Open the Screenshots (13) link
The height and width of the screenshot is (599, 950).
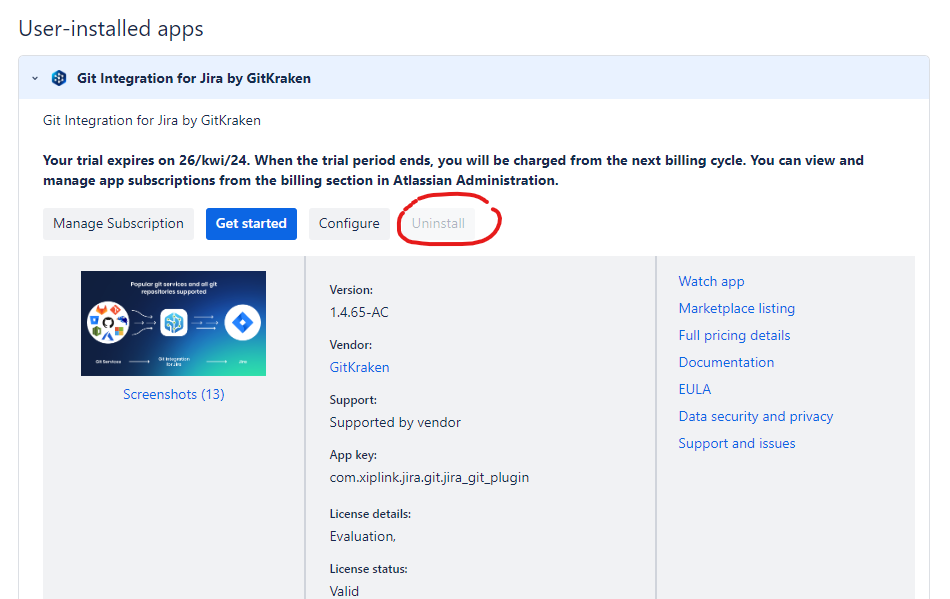pos(174,394)
